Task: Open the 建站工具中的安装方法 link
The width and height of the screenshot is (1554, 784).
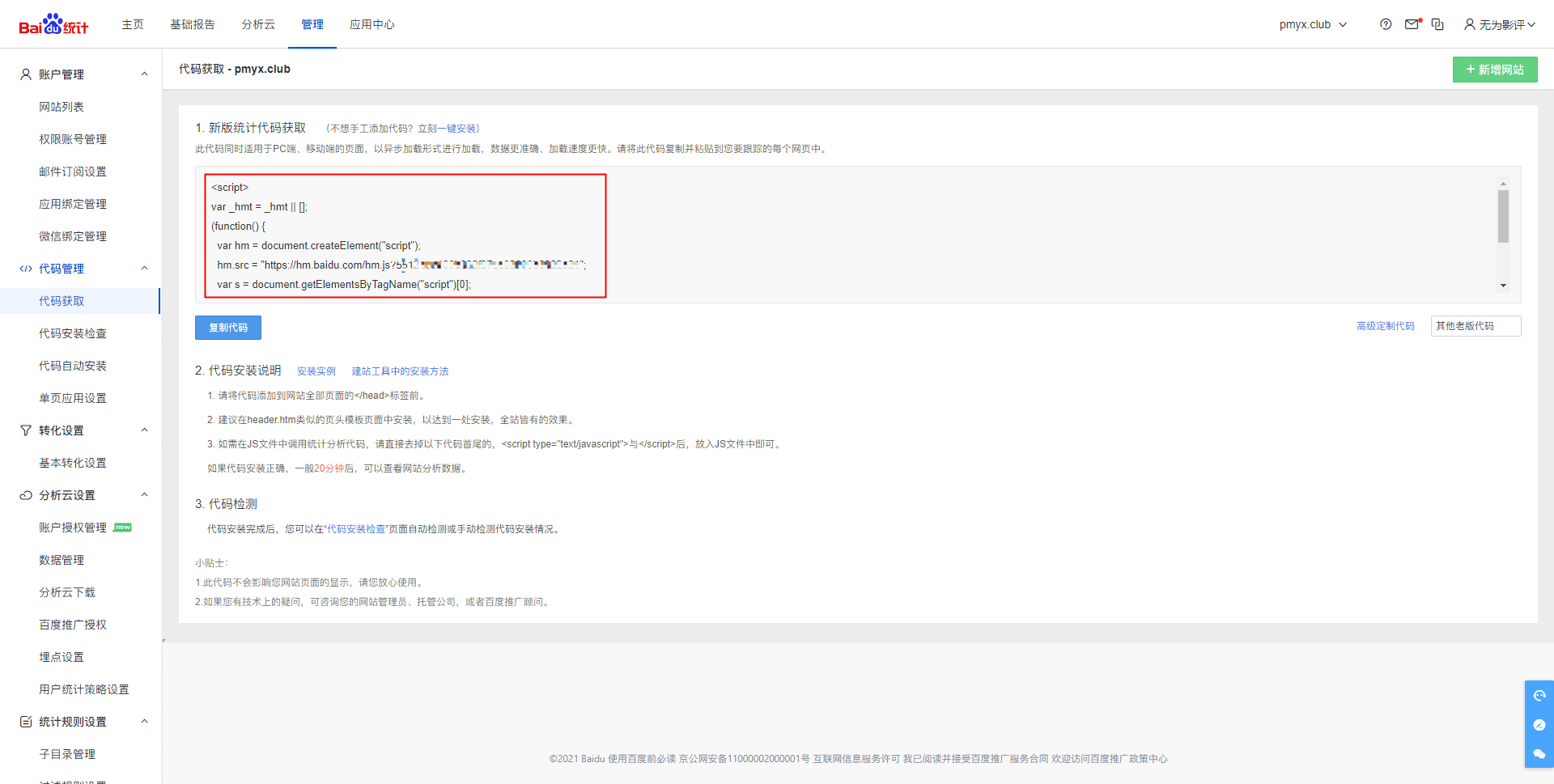Action: tap(400, 371)
